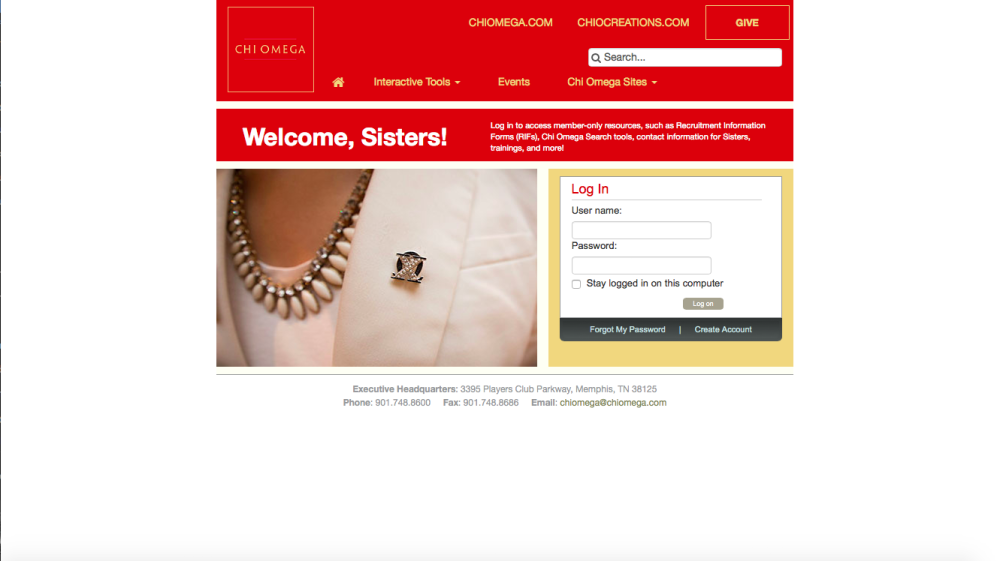
Task: Focus the Password field
Action: click(x=641, y=265)
